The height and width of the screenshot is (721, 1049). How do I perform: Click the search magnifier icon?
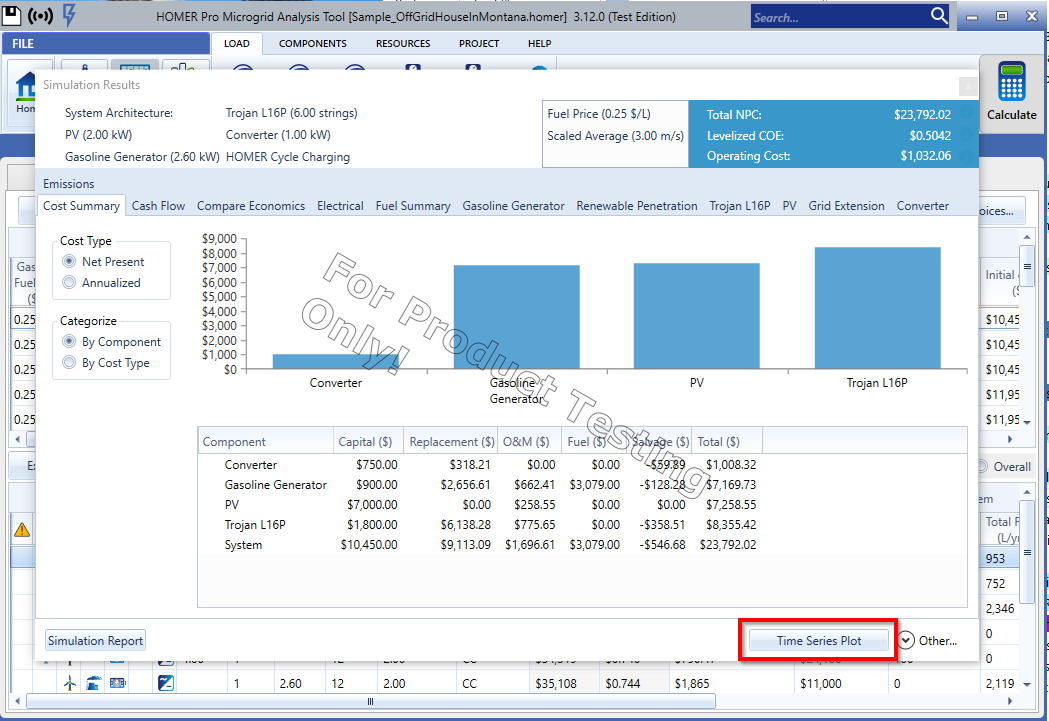(x=939, y=16)
